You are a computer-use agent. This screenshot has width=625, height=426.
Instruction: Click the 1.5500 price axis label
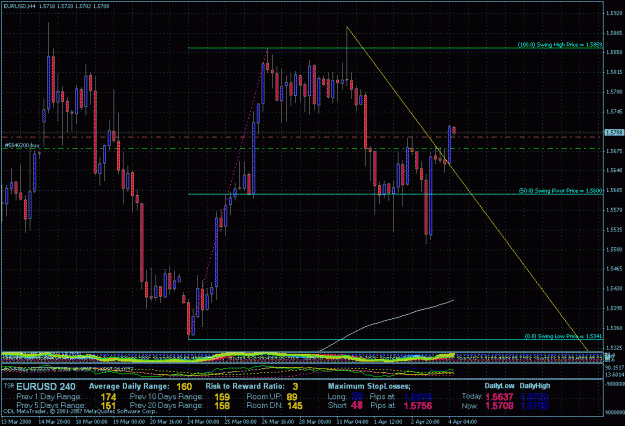click(614, 249)
